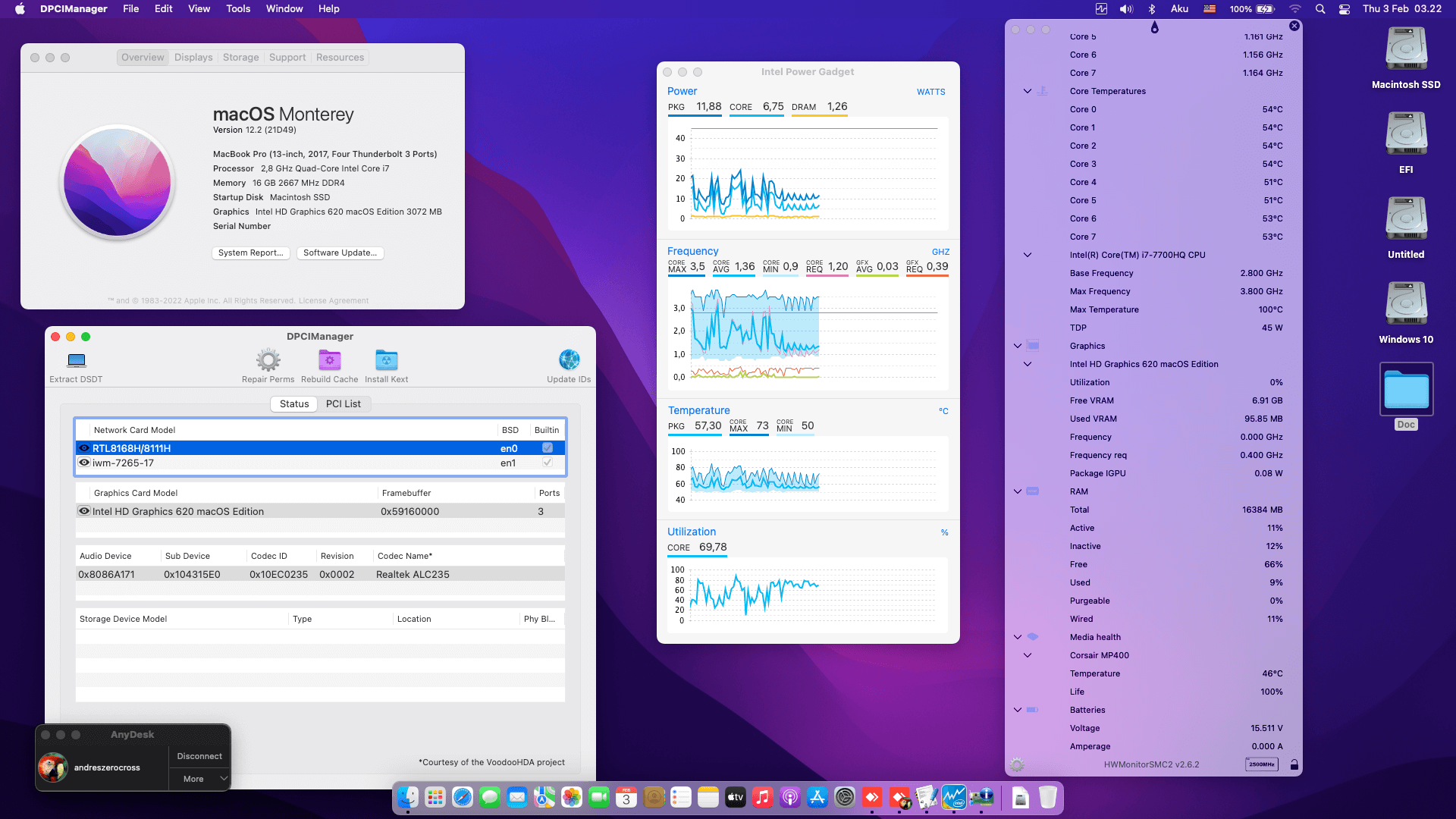Collapse the Core Temperatures group
1456x819 pixels.
point(1028,91)
